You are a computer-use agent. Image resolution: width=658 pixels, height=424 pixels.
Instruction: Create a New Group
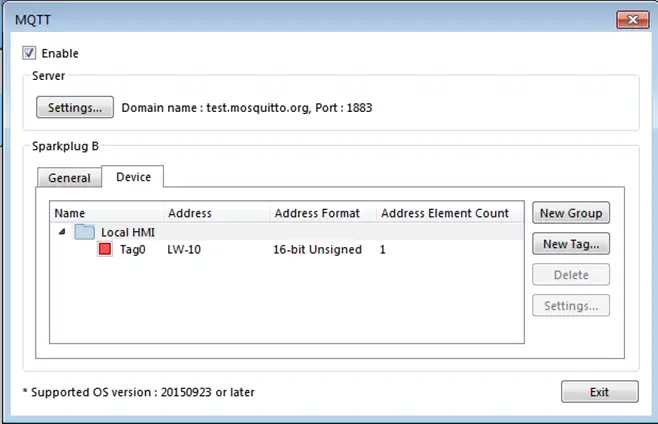tap(571, 213)
